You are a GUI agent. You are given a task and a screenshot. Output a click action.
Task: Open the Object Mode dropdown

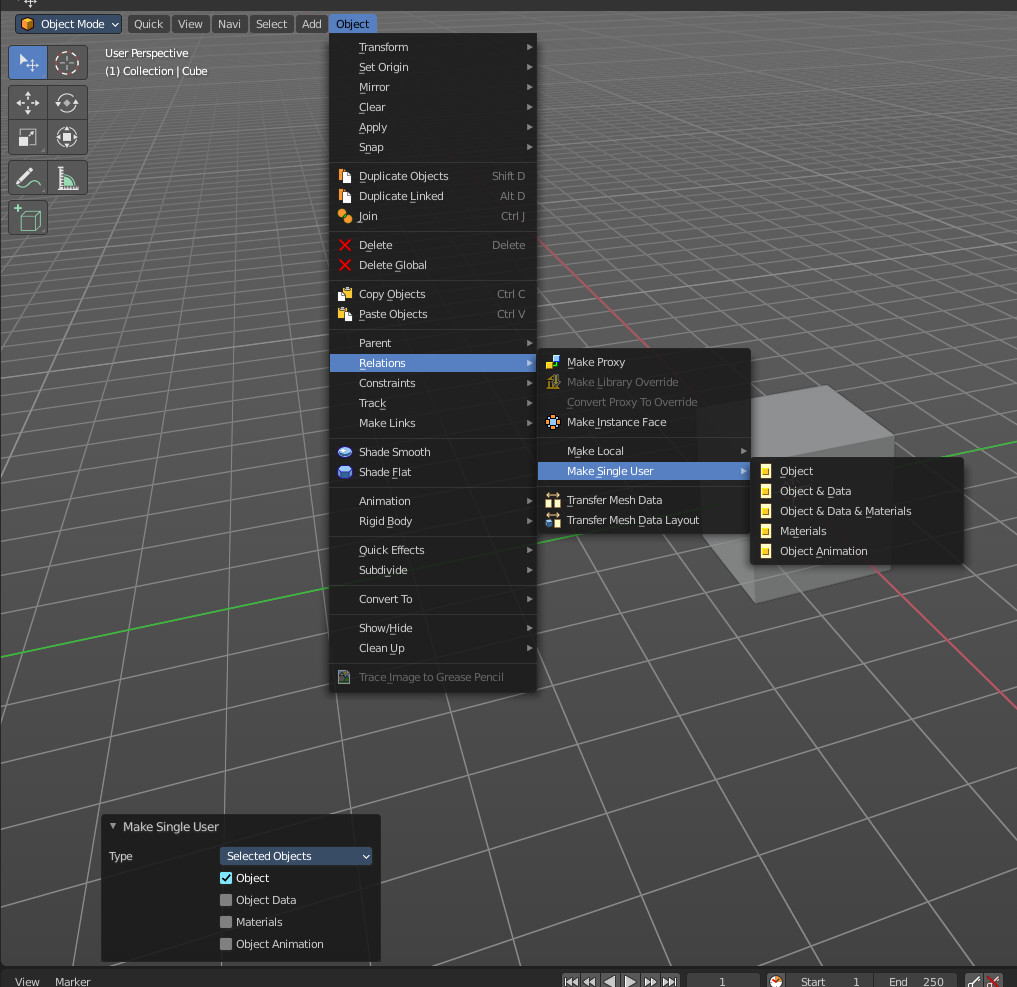(x=69, y=24)
